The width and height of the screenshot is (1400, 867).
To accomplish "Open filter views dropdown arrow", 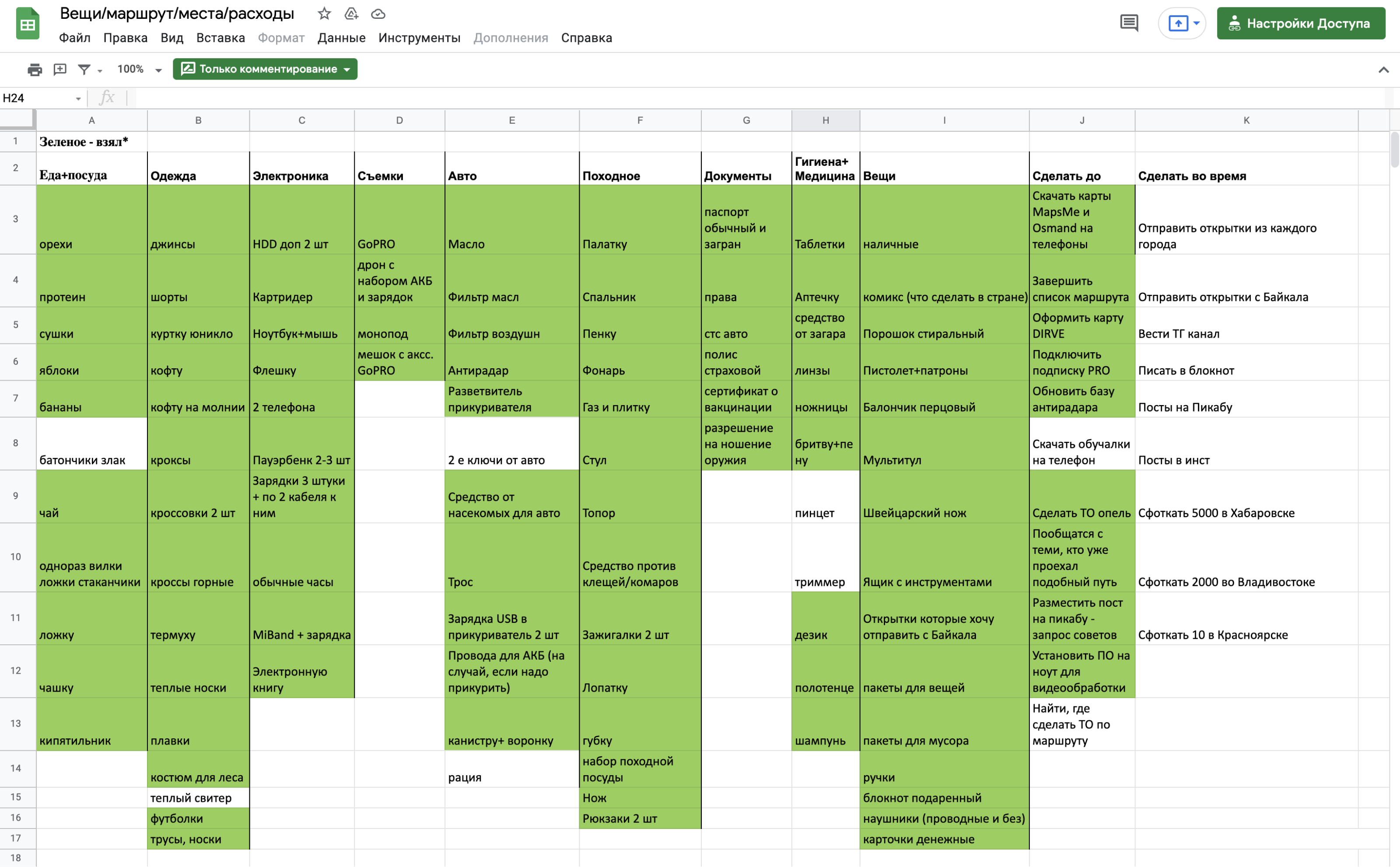I will point(100,70).
